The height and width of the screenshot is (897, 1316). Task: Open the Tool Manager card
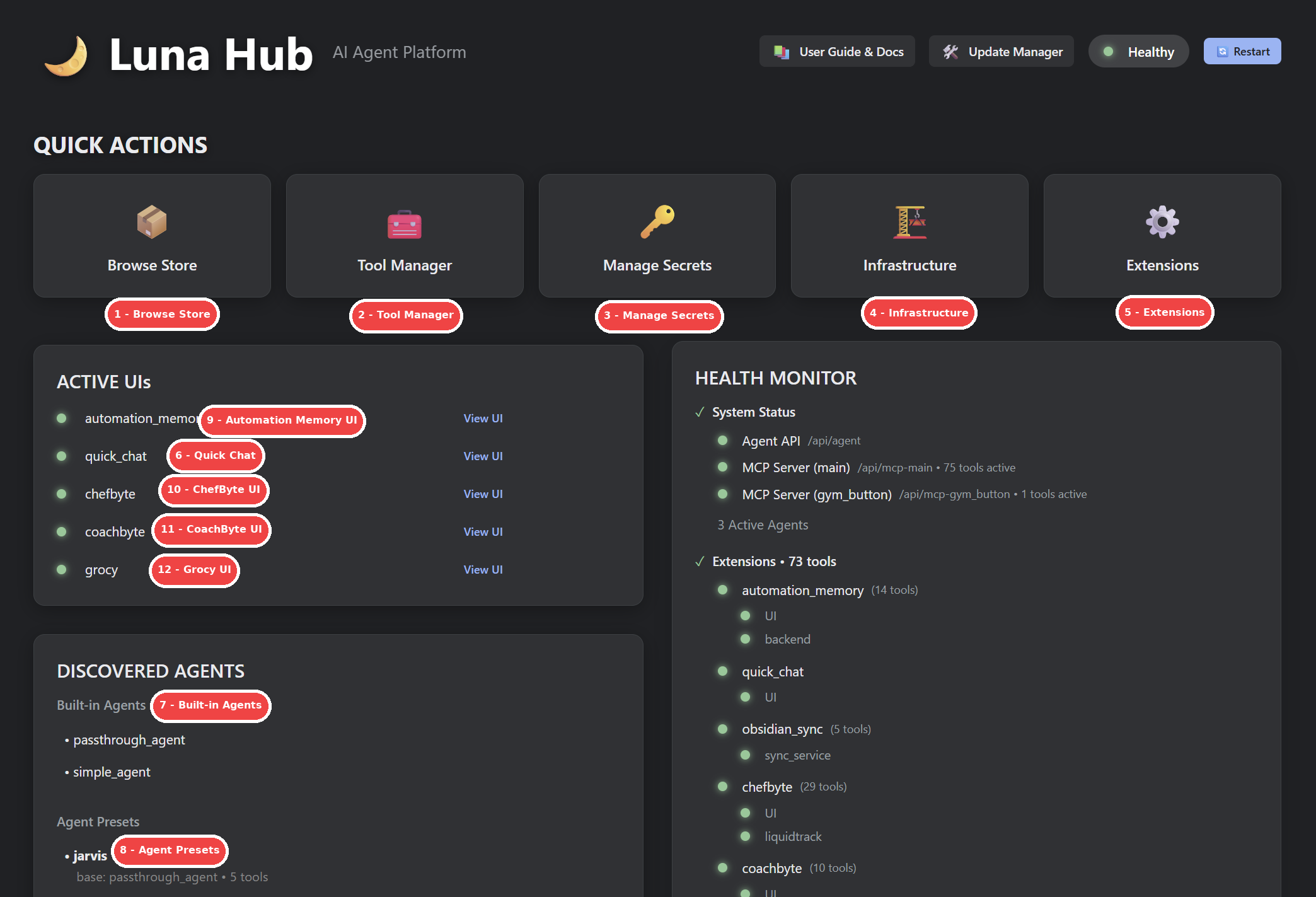coord(405,236)
